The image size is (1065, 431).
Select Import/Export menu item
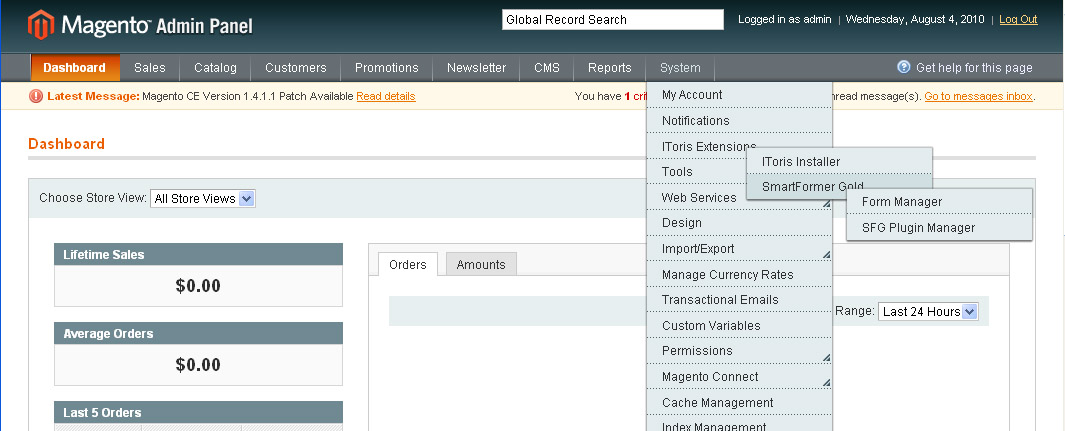[740, 248]
